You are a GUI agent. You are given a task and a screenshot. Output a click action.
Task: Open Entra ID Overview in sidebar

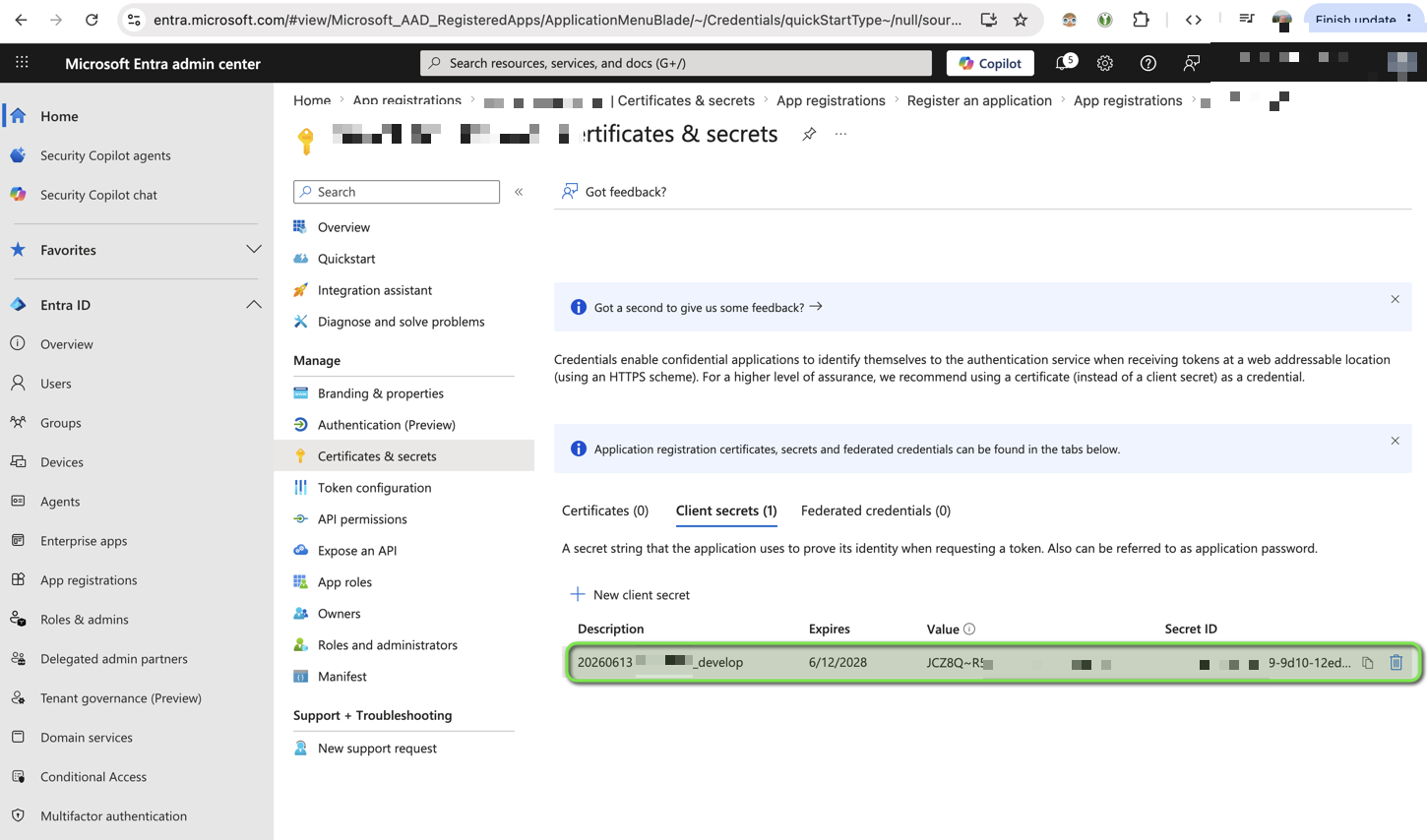pos(67,344)
